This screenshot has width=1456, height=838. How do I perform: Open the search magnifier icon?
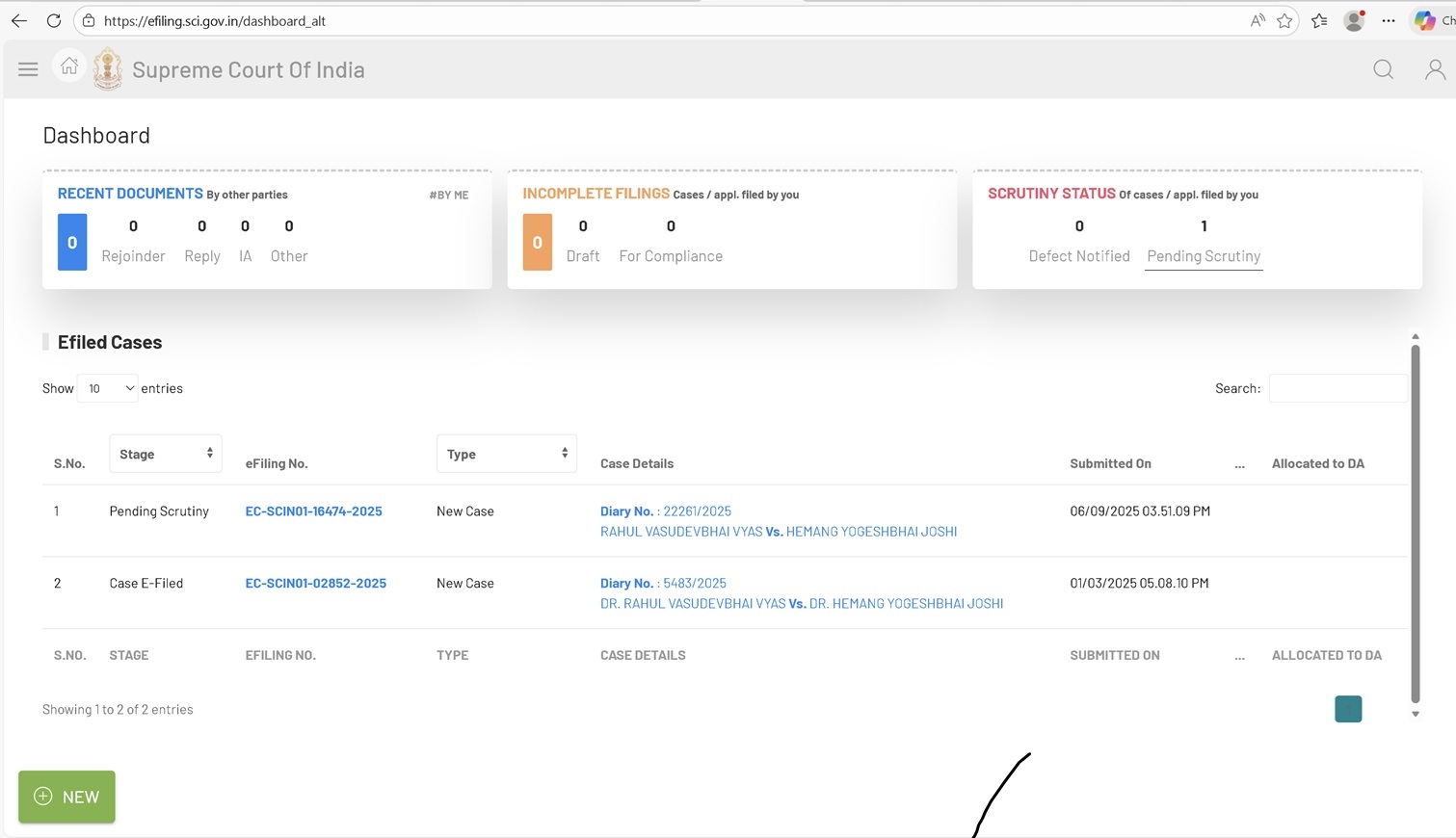click(x=1383, y=69)
